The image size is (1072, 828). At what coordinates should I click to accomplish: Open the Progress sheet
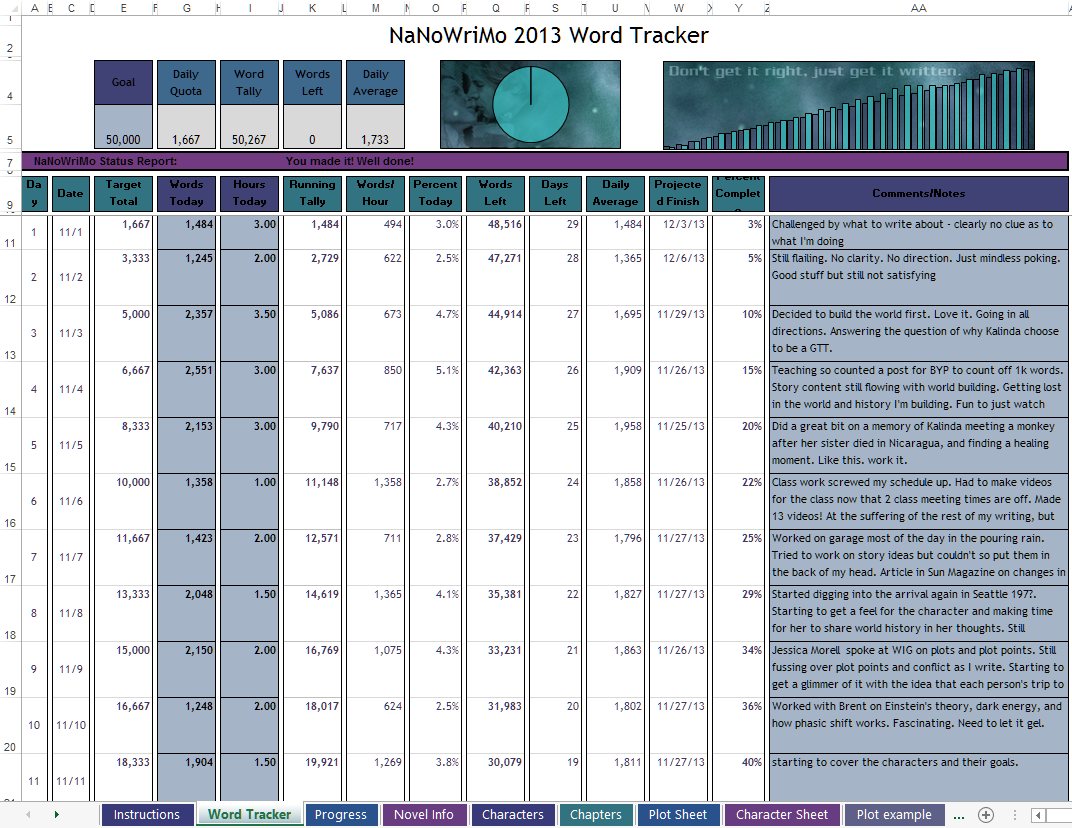(x=342, y=814)
